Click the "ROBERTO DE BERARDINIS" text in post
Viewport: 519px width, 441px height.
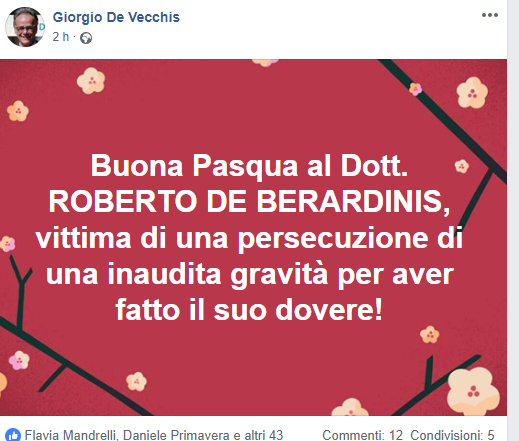pyautogui.click(x=245, y=202)
